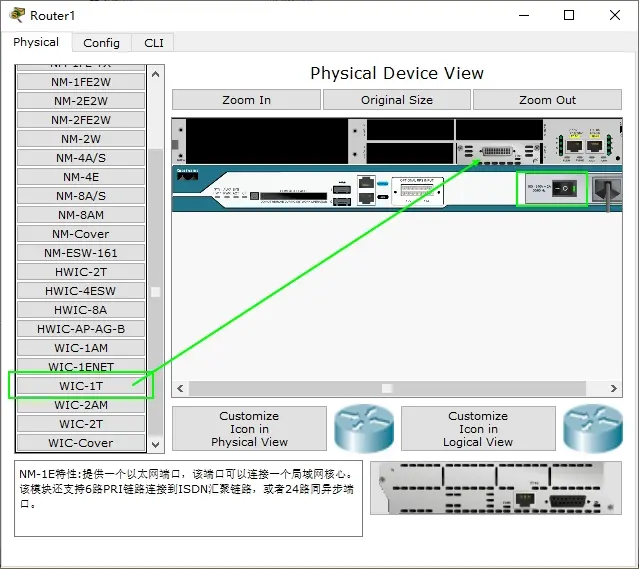Click the console RJ45 port on front panel
Viewport: 639px width, 569px height.
click(x=366, y=183)
